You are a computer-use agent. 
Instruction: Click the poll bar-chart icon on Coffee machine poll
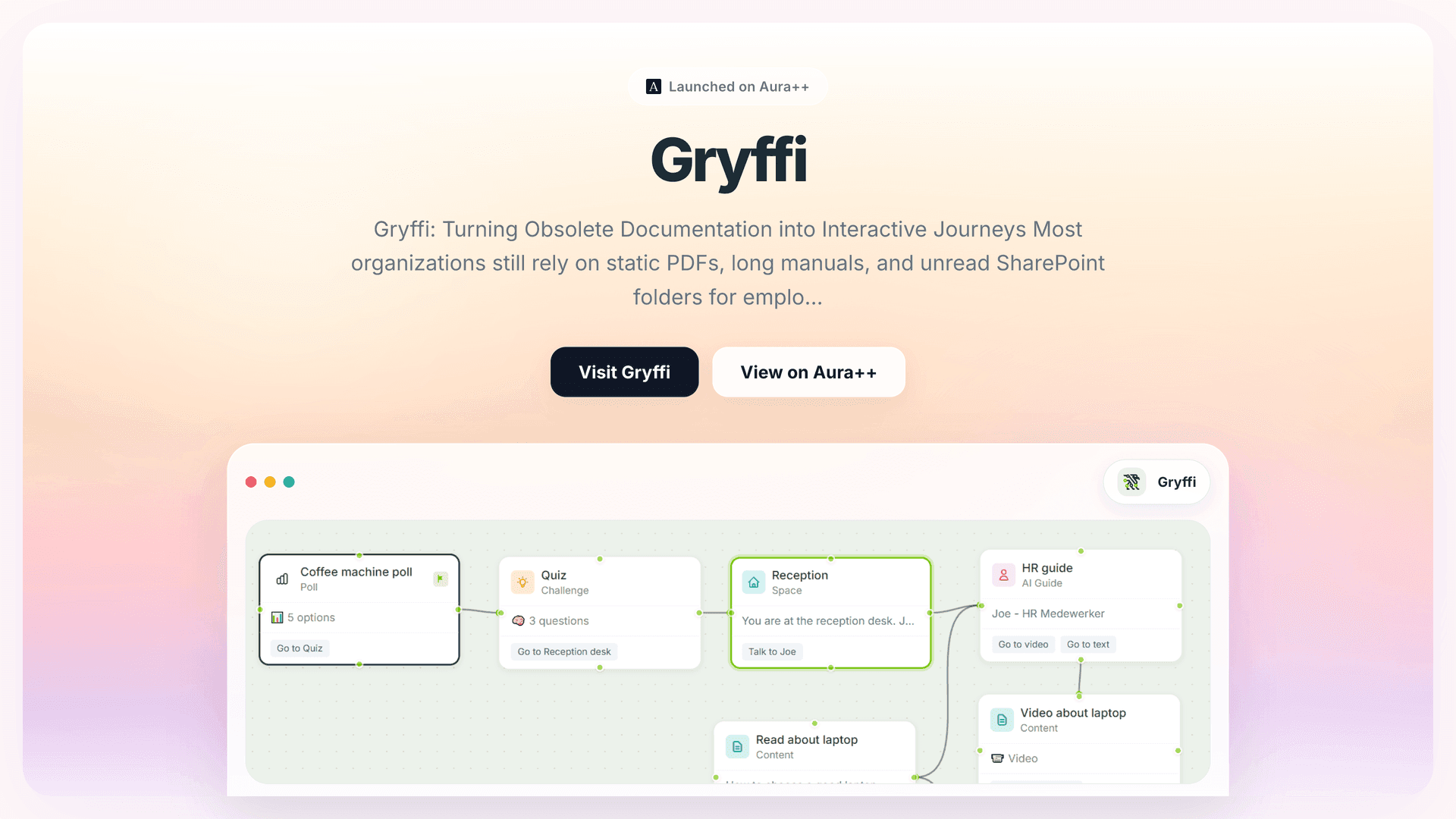(x=282, y=579)
